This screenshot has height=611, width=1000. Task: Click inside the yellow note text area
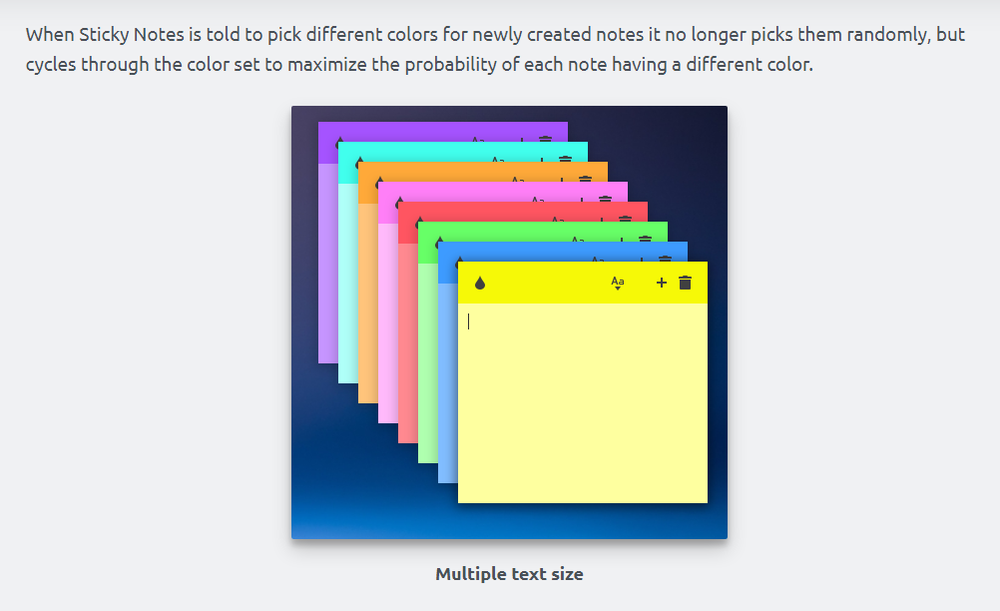tap(582, 400)
